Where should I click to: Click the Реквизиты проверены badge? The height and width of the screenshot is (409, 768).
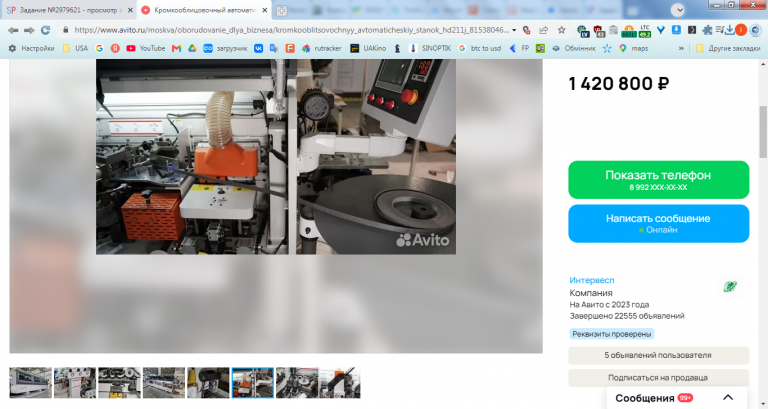pyautogui.click(x=611, y=334)
